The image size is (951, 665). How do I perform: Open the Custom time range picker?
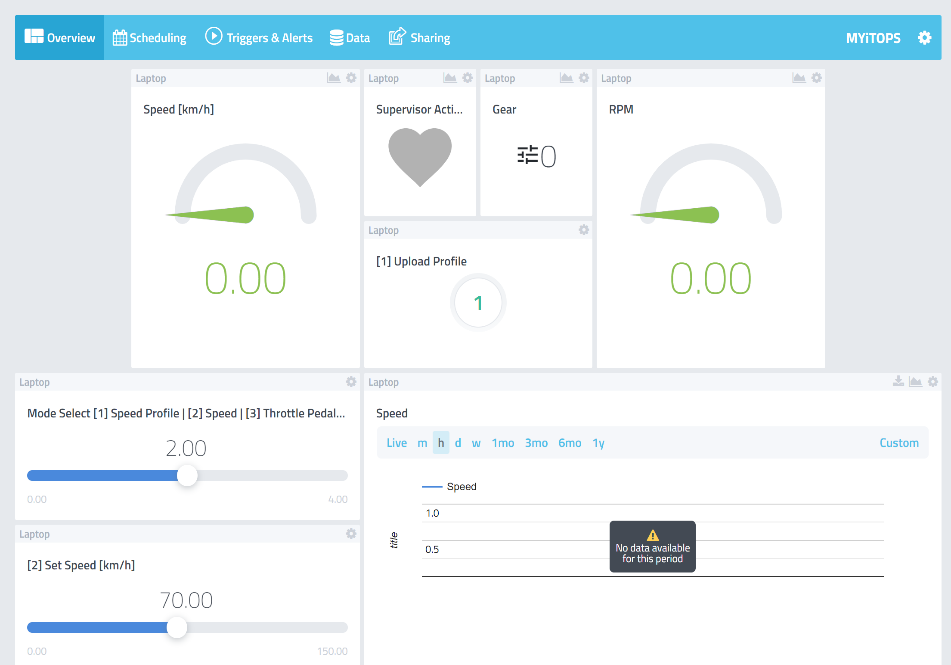[x=899, y=443]
